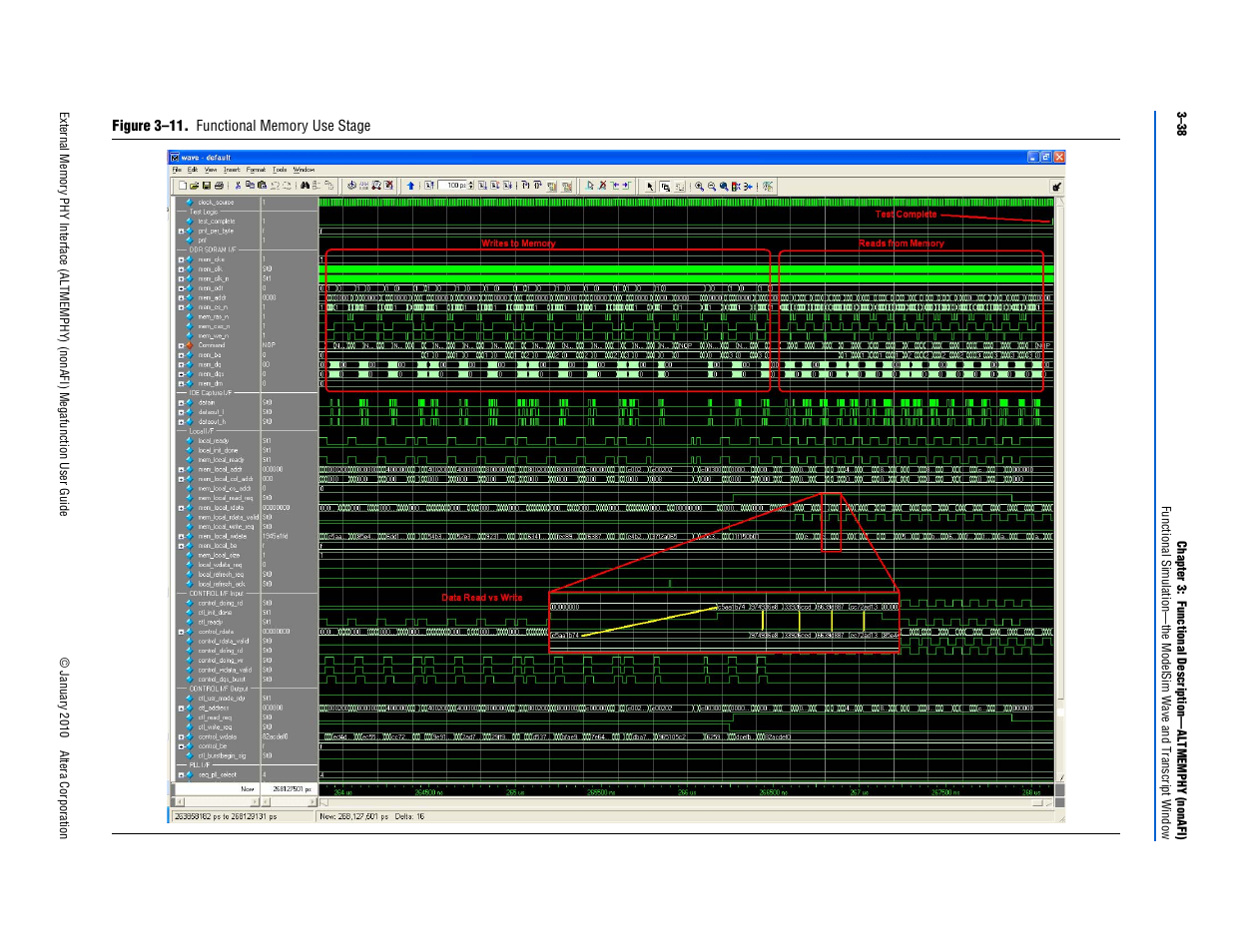Expand the Command signal row
1233x952 pixels.
pyautogui.click(x=182, y=345)
